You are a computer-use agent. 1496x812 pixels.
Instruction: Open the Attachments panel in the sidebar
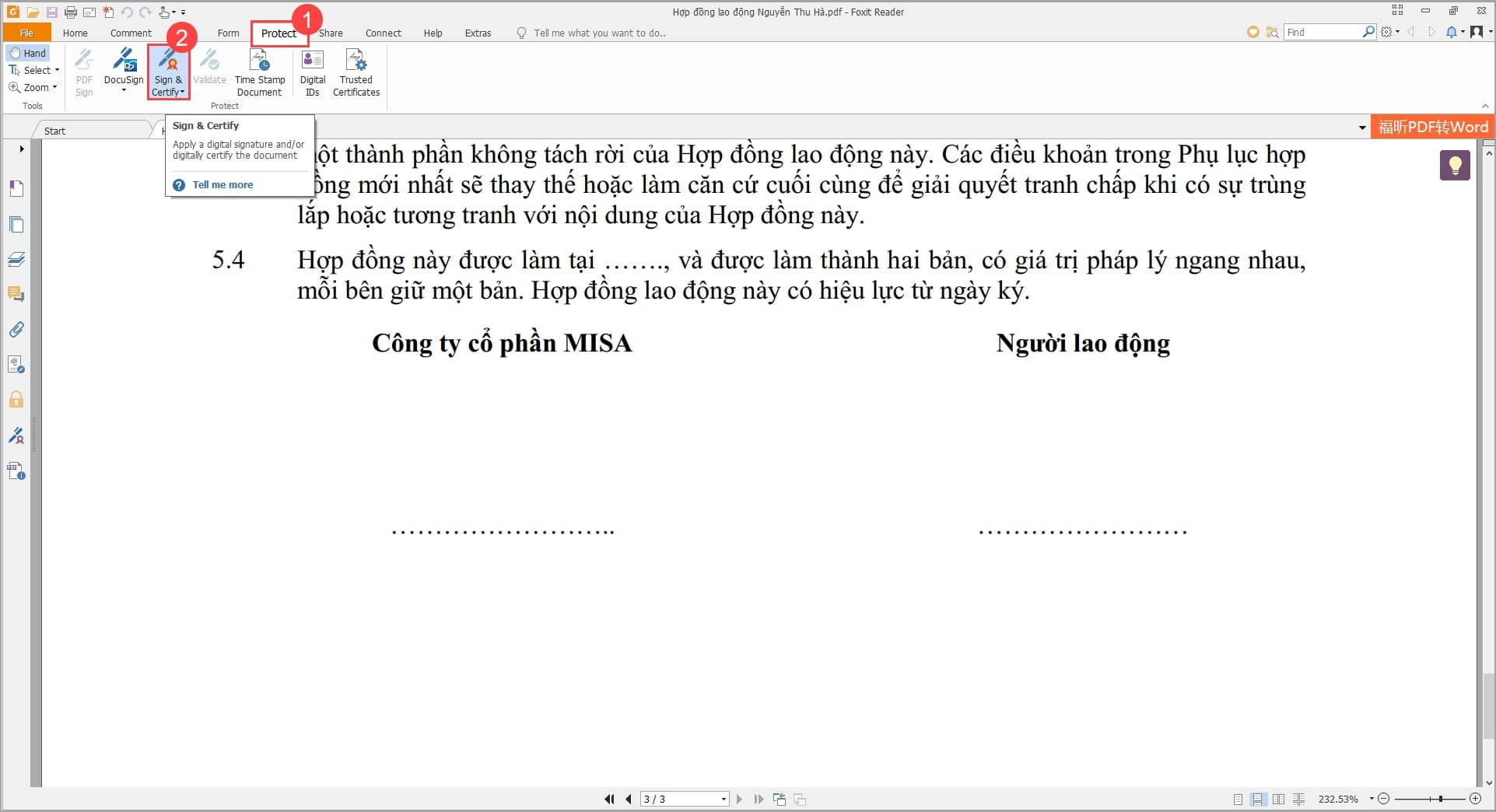click(16, 329)
